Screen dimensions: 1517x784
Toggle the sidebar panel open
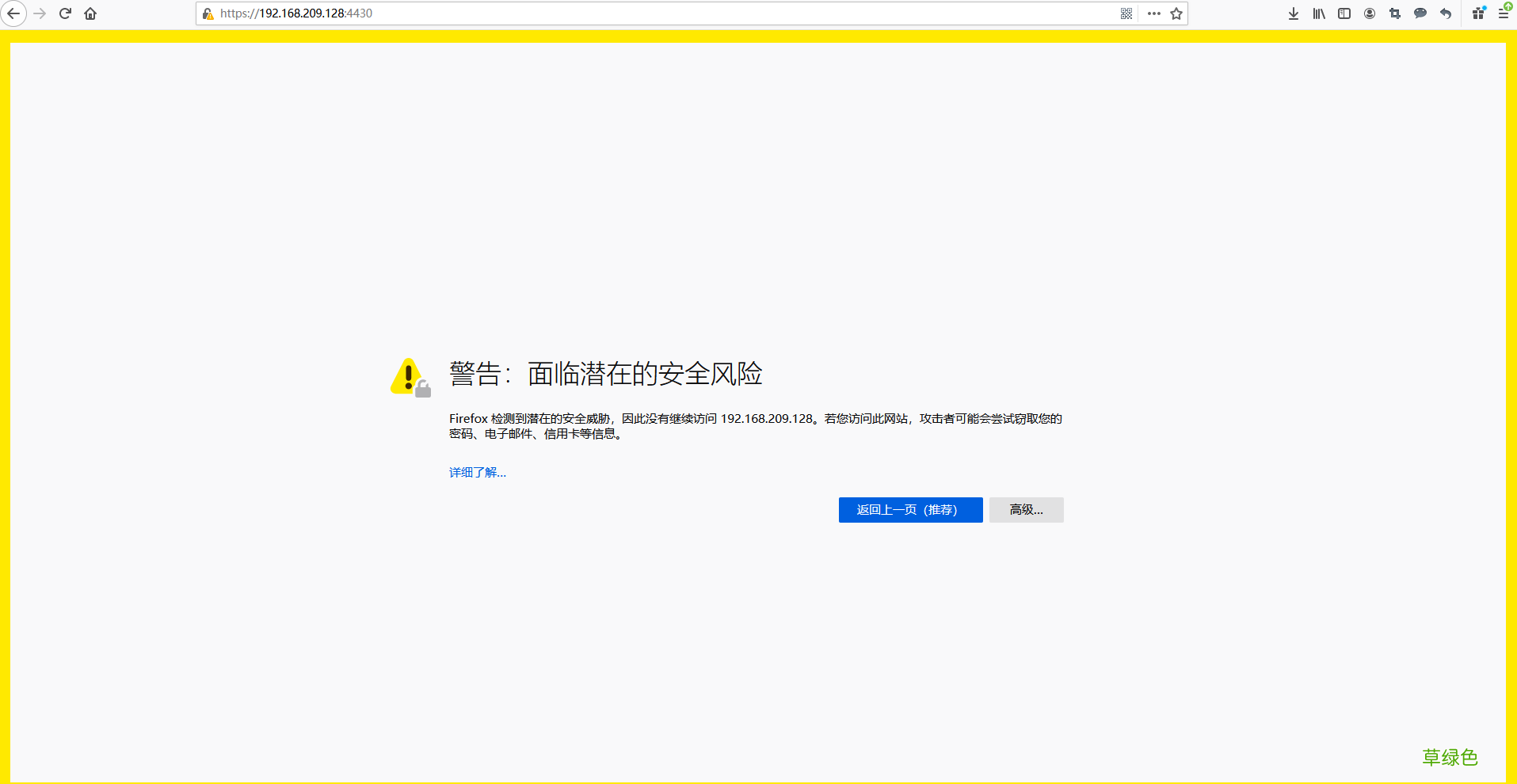tap(1344, 13)
